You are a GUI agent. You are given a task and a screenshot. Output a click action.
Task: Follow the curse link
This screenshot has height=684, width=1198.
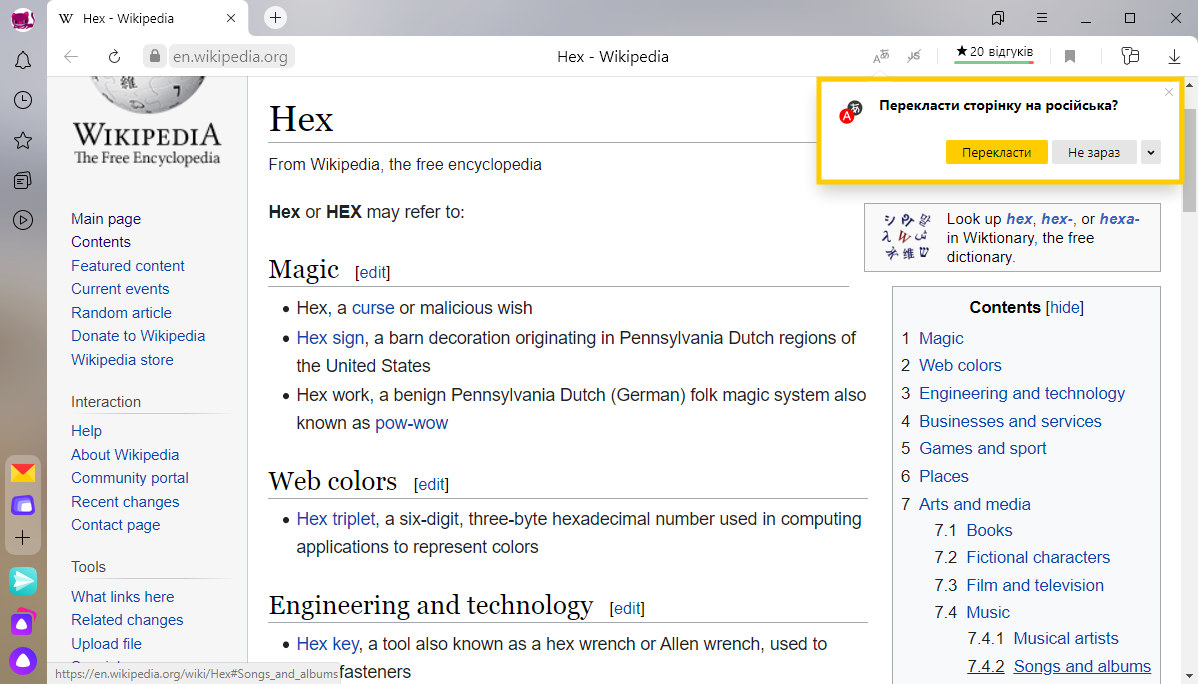coord(373,308)
